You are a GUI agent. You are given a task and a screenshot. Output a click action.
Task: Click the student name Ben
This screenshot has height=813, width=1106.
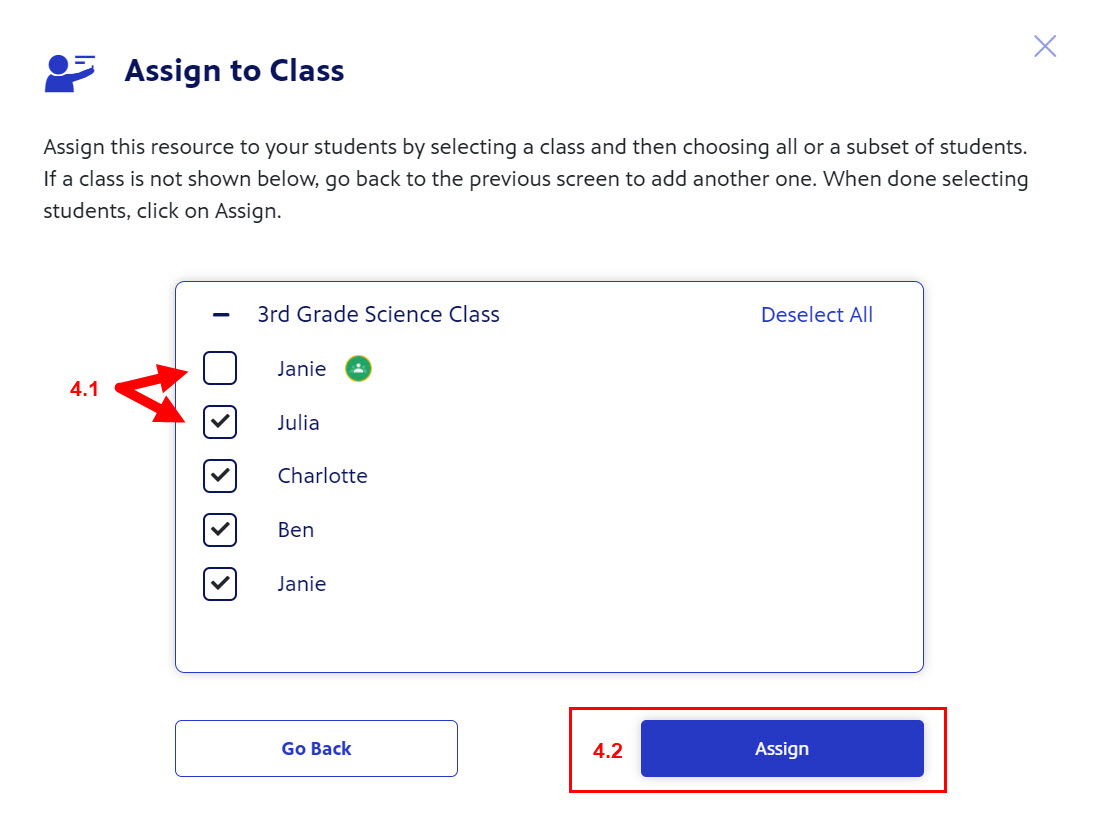(296, 530)
